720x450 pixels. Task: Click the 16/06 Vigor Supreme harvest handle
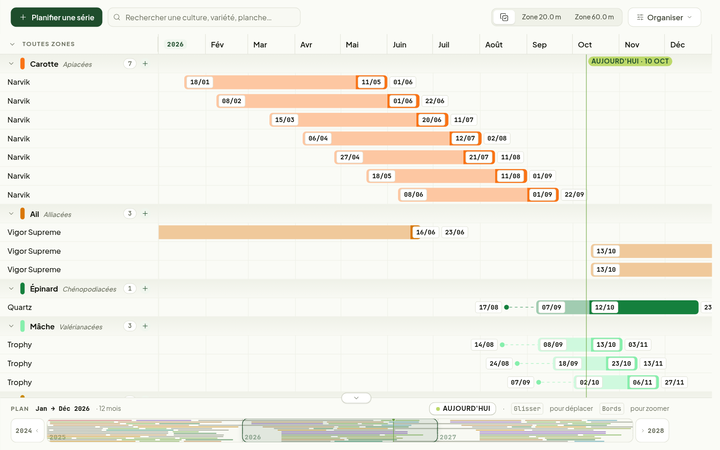click(x=425, y=232)
